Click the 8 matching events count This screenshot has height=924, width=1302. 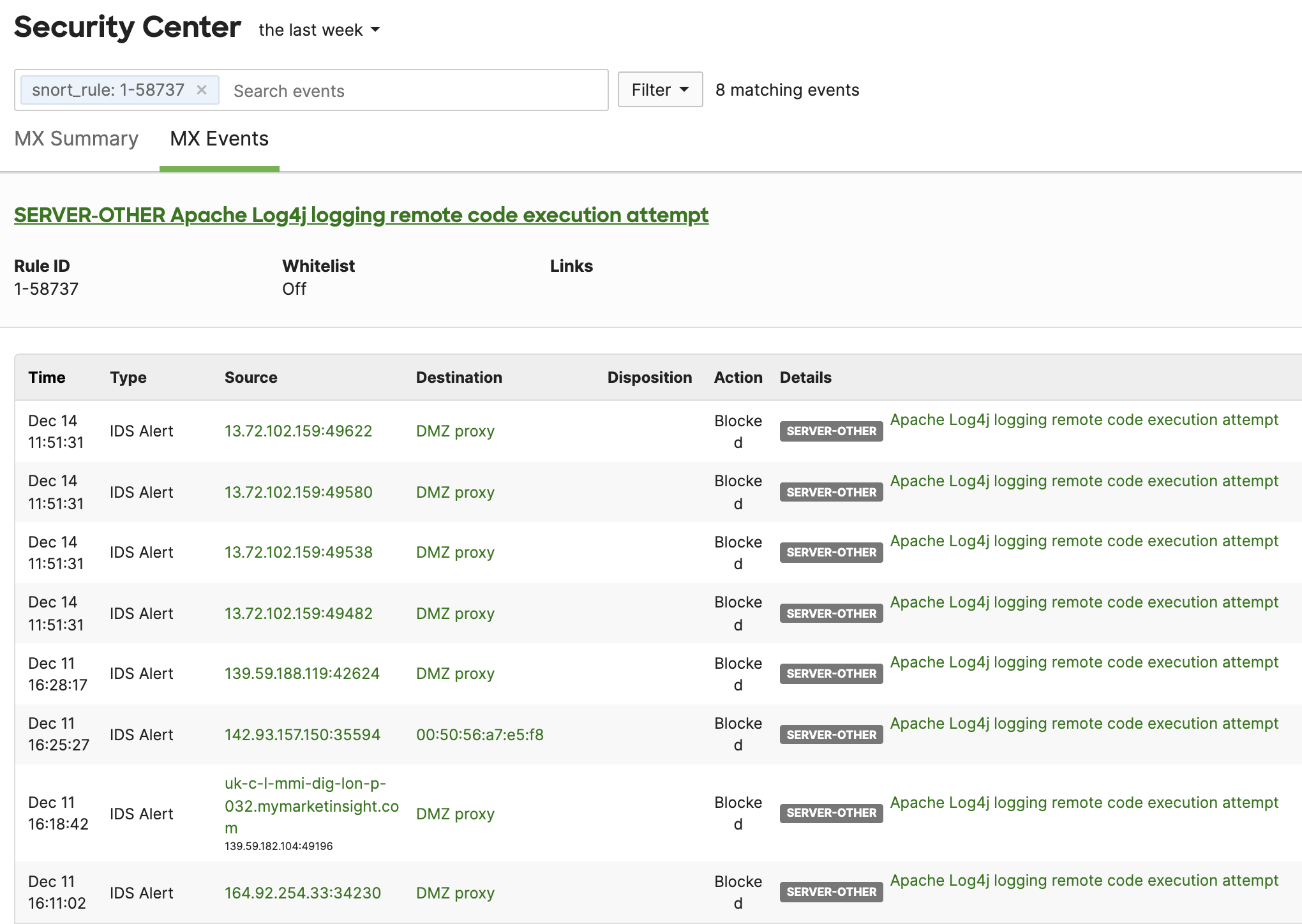click(788, 90)
